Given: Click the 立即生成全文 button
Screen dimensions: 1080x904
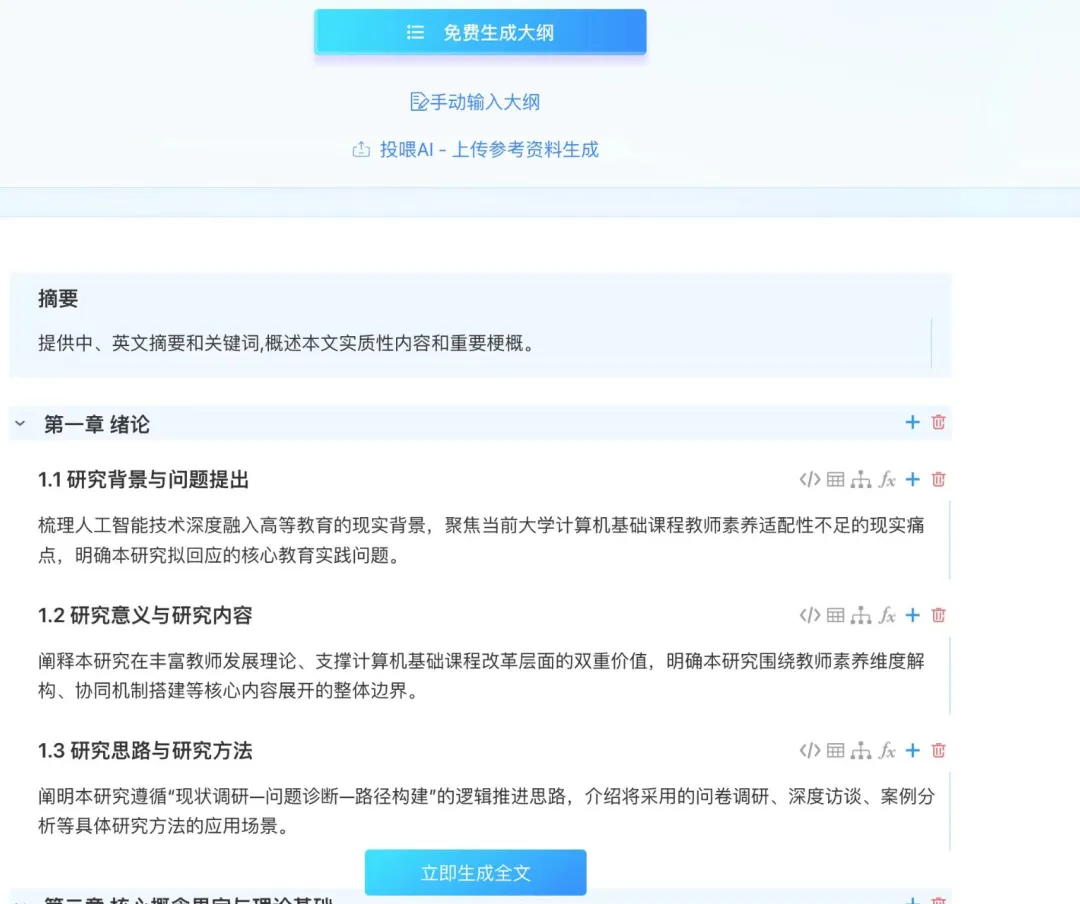Looking at the screenshot, I should click(x=476, y=873).
